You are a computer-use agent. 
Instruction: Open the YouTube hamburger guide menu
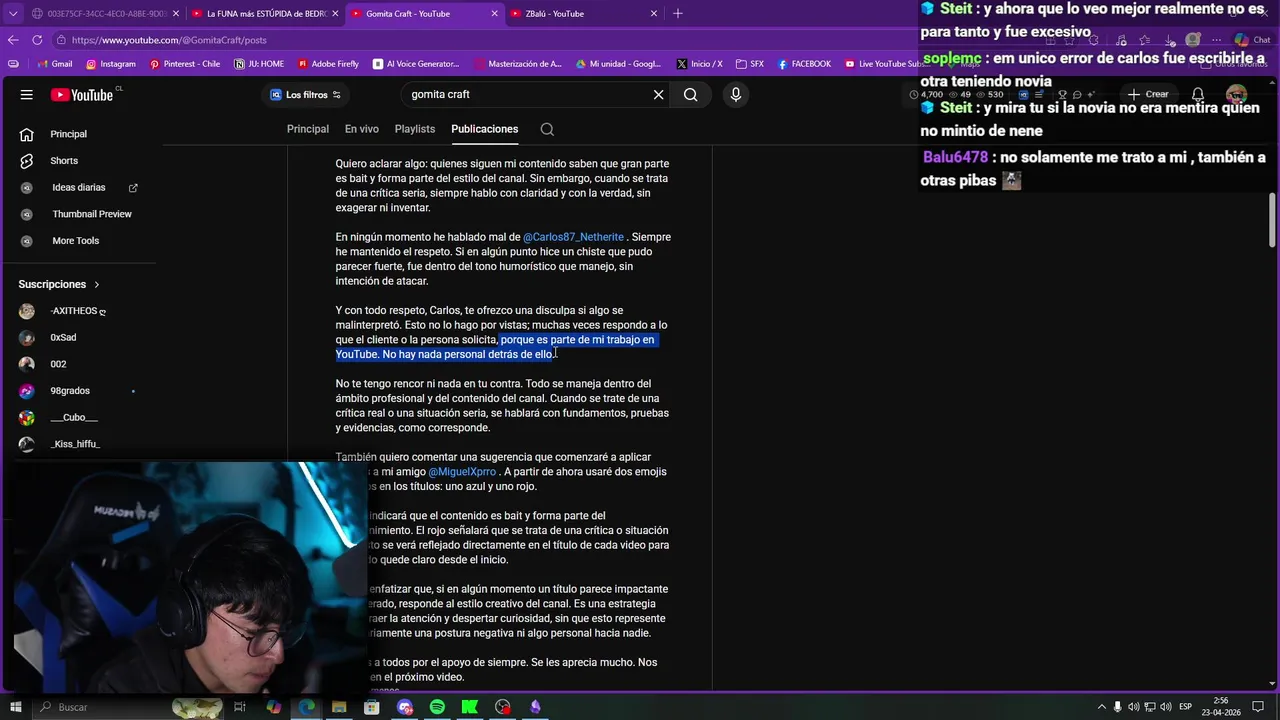(x=27, y=94)
